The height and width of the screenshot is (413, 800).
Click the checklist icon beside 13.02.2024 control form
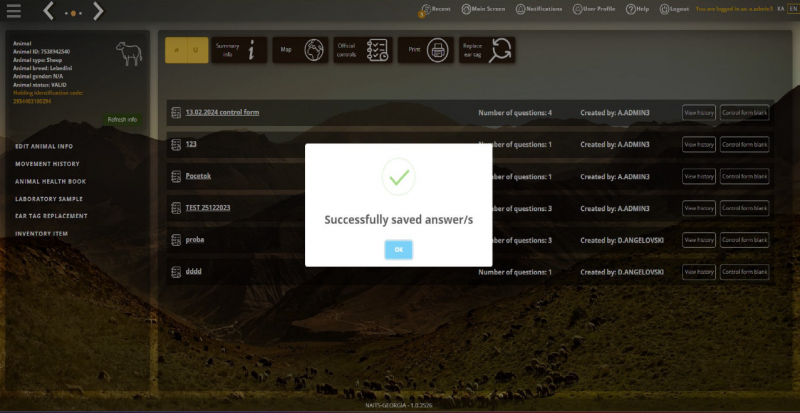[176, 113]
